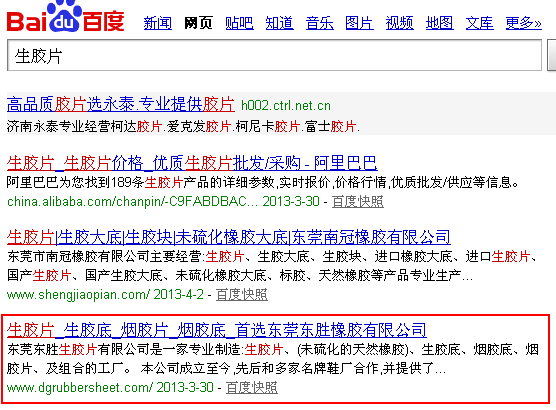Open the 新闻 news tab
This screenshot has width=556, height=410.
click(x=158, y=23)
